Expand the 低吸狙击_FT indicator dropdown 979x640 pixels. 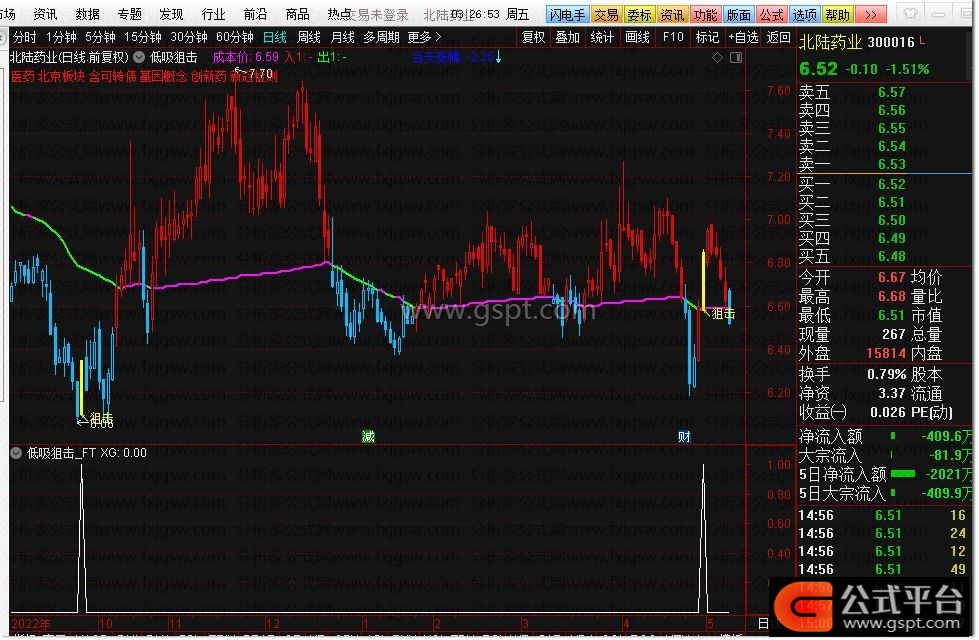click(16, 453)
